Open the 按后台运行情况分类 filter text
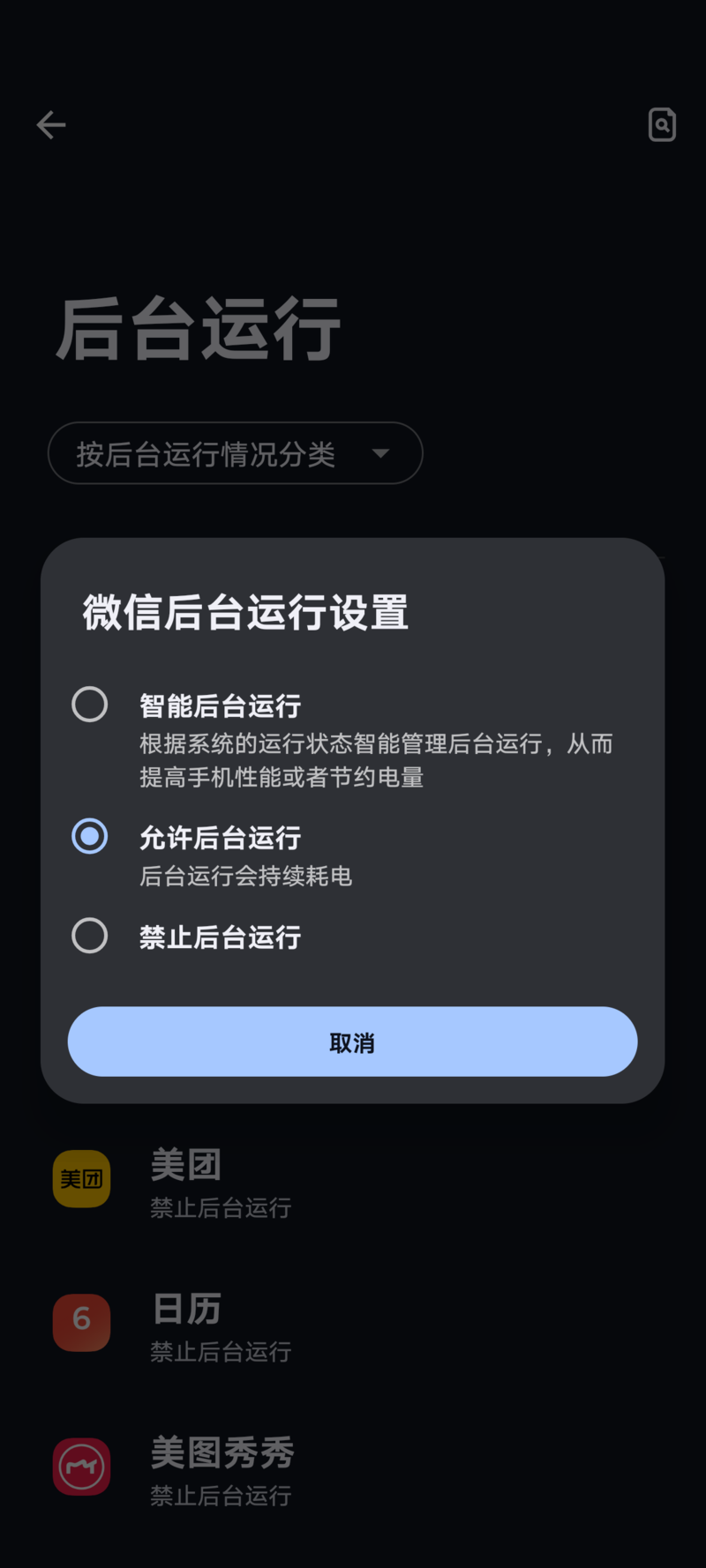Image resolution: width=706 pixels, height=1568 pixels. 206,454
